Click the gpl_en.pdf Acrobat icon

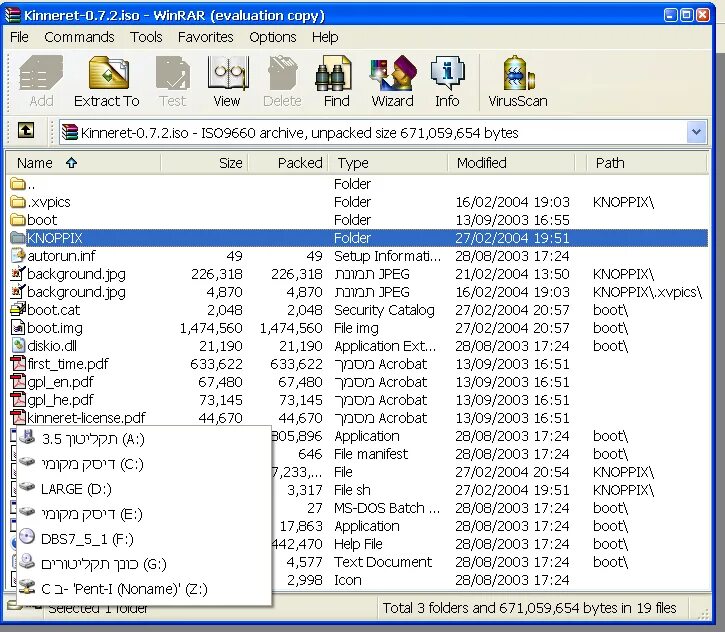coord(18,381)
